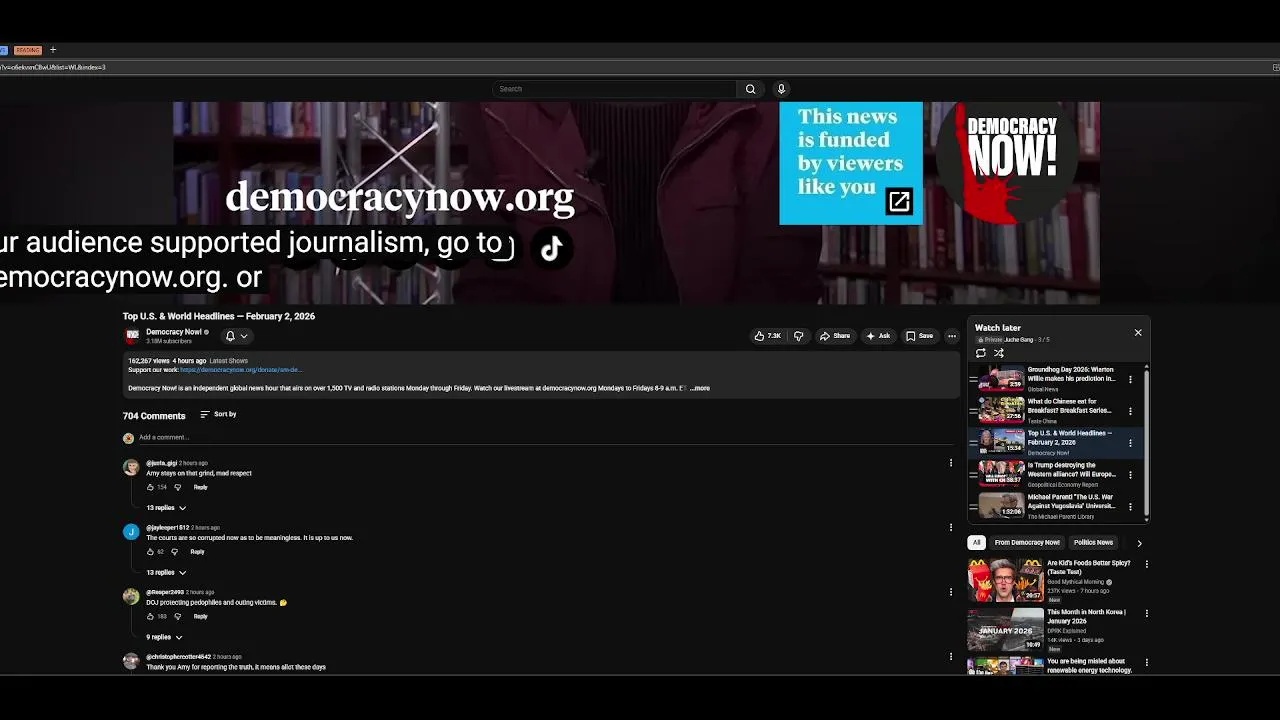Open the blue funded-by-viewers info card
1280x720 pixels.
851,163
